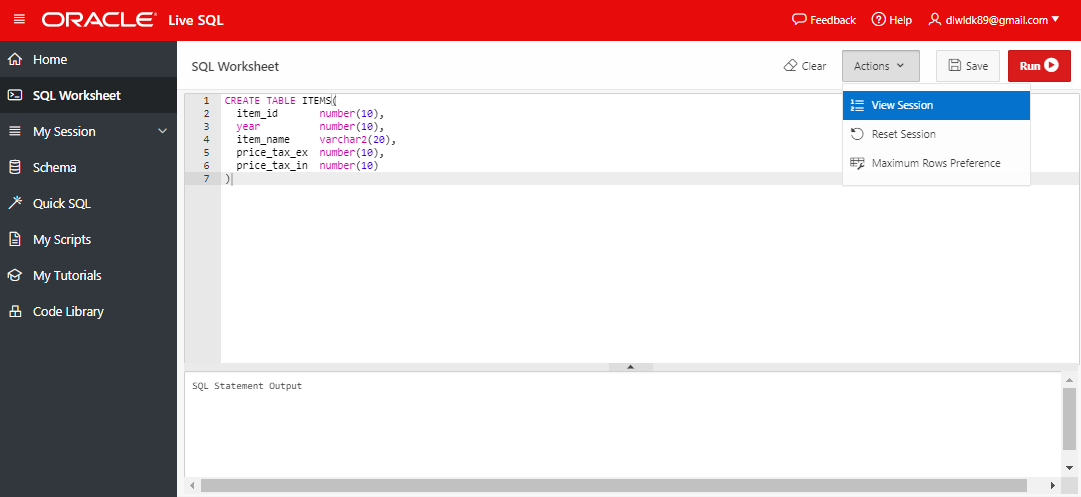Choose View Session from Actions menu

click(936, 105)
